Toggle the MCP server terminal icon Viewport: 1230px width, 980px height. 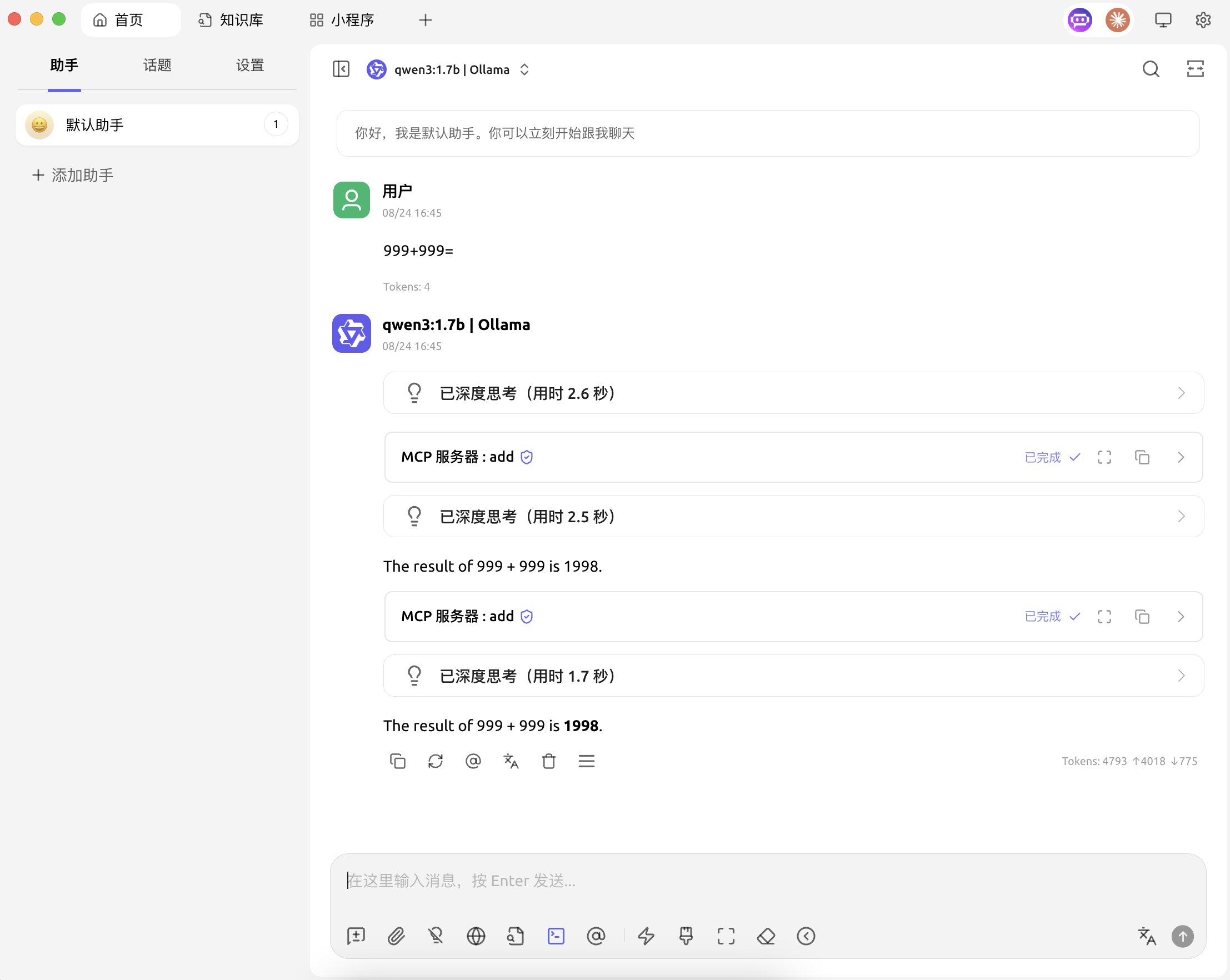(x=556, y=936)
